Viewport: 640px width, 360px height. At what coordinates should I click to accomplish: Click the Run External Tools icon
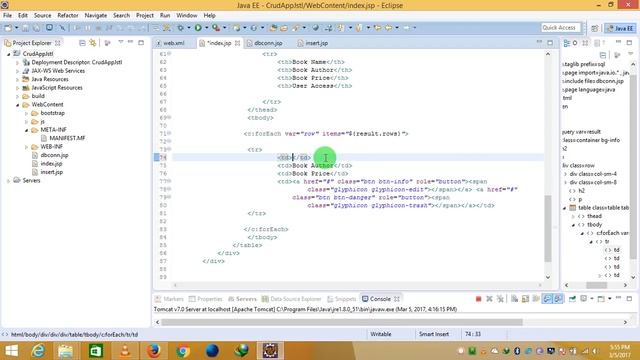pos(216,28)
